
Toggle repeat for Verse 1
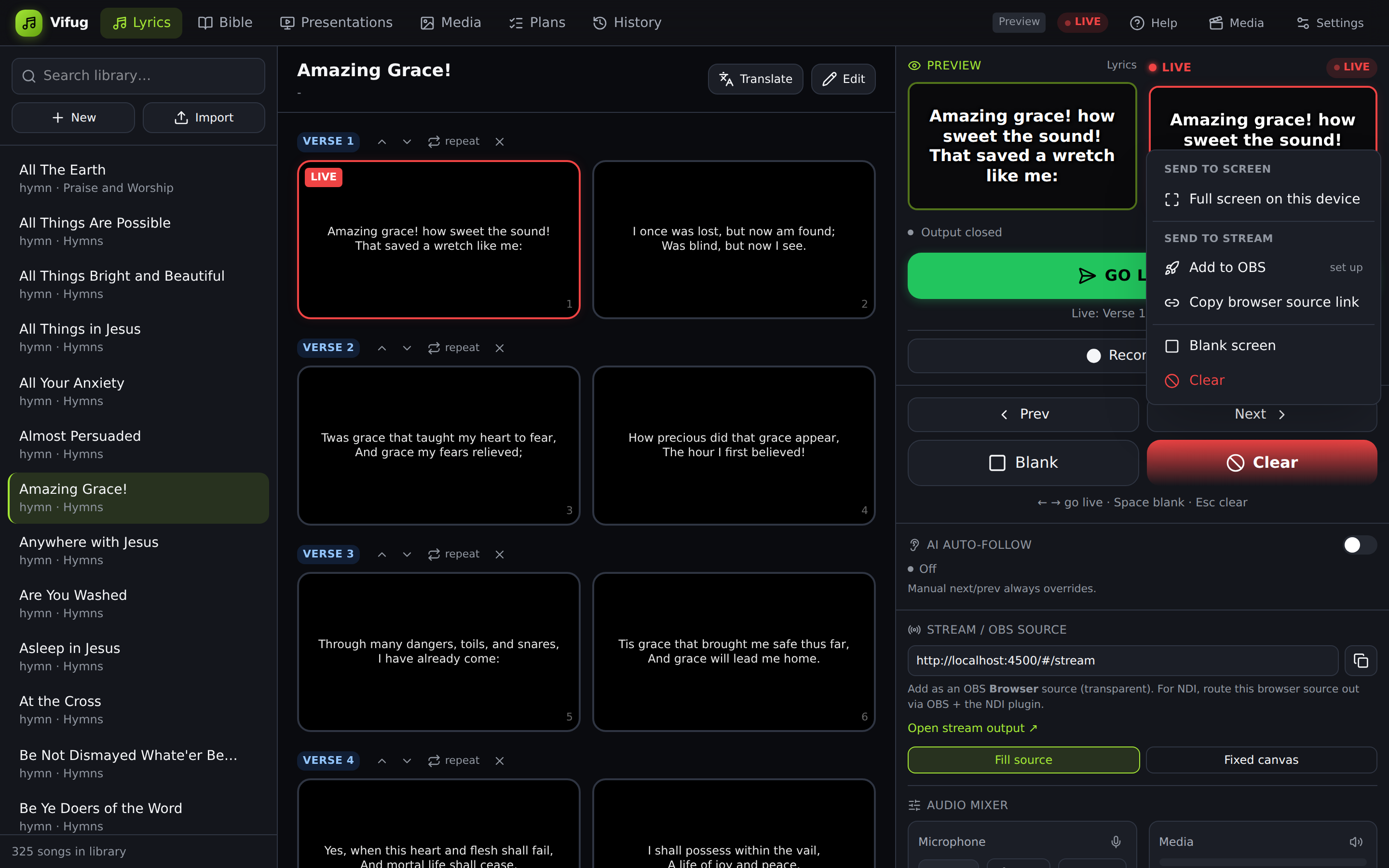pos(453,142)
